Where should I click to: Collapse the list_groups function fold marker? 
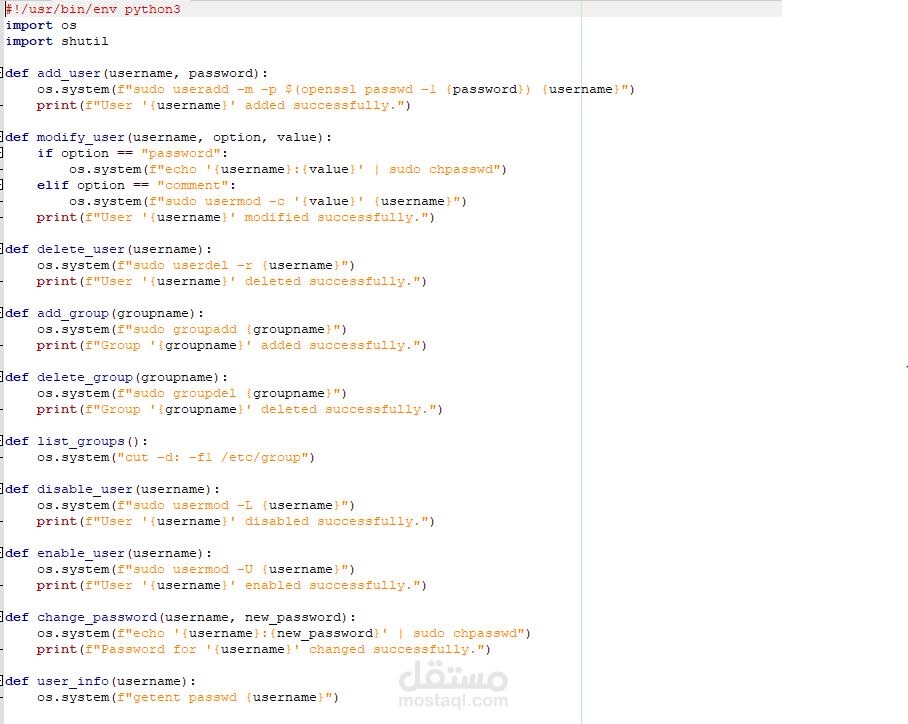(2, 441)
